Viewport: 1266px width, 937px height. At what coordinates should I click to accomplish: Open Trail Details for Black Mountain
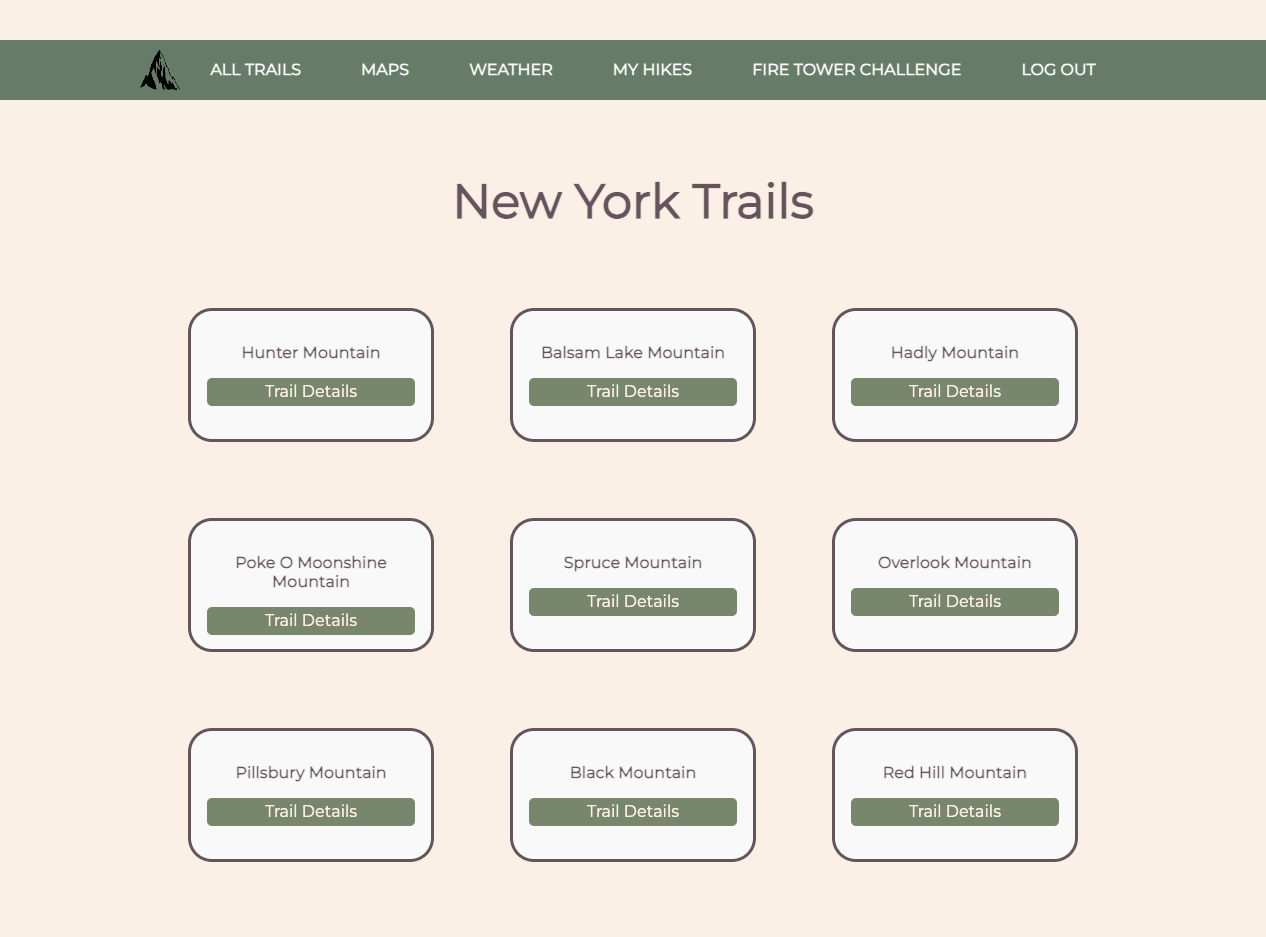click(633, 812)
